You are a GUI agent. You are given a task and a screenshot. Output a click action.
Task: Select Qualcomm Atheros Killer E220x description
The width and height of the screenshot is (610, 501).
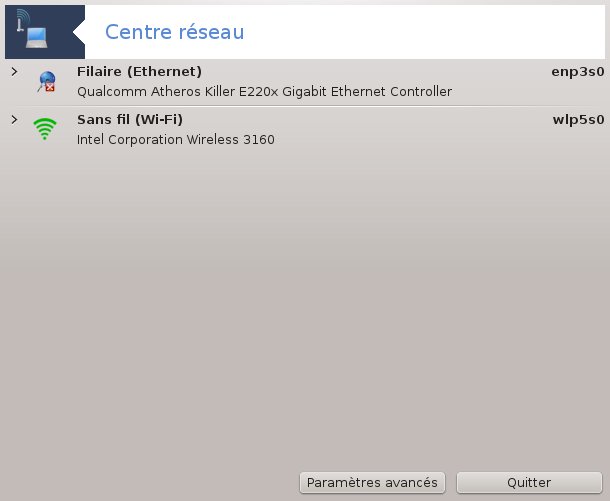point(265,92)
